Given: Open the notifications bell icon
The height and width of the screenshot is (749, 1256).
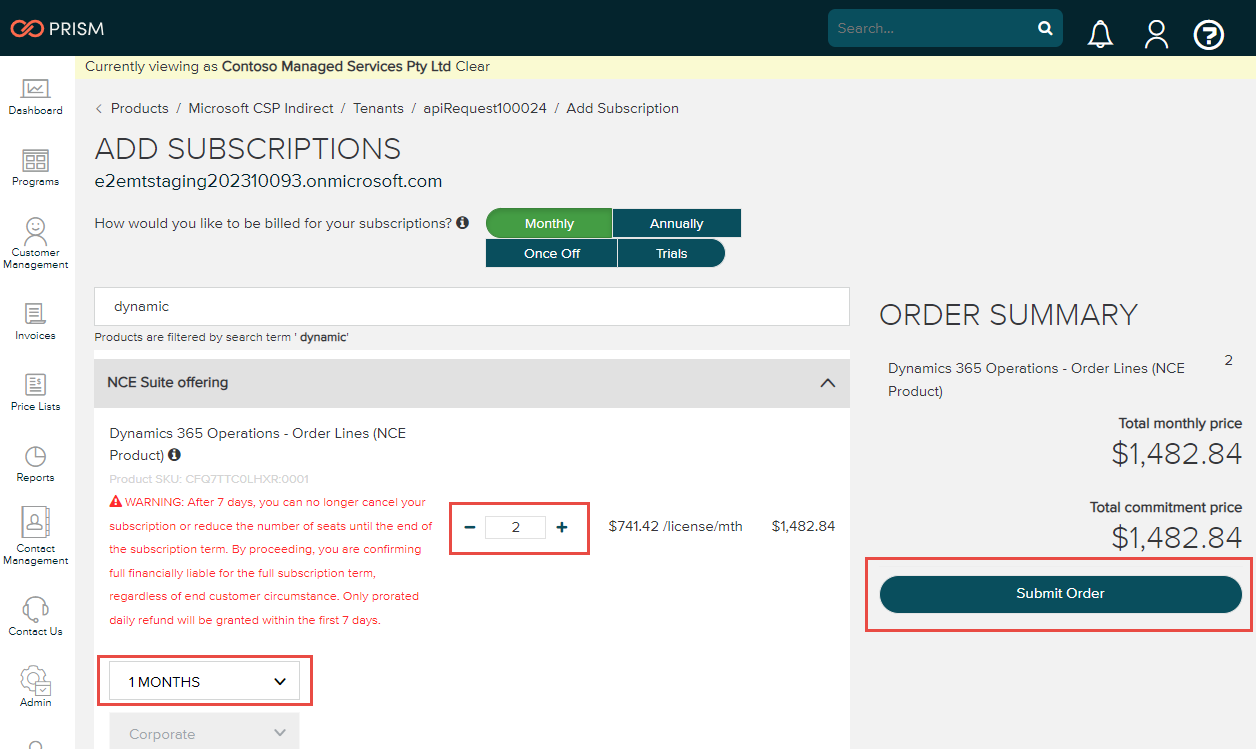Looking at the screenshot, I should coord(1100,33).
